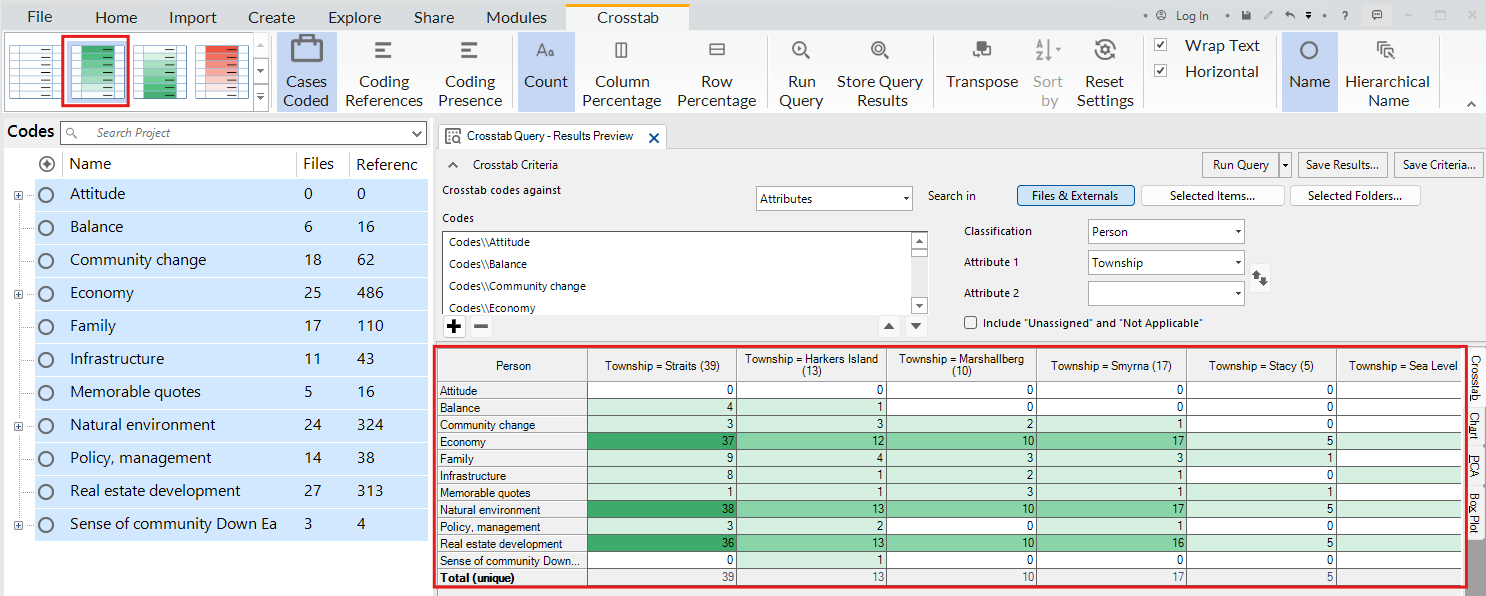This screenshot has width=1486, height=596.
Task: Open the Modules ribbon tab
Action: click(516, 17)
